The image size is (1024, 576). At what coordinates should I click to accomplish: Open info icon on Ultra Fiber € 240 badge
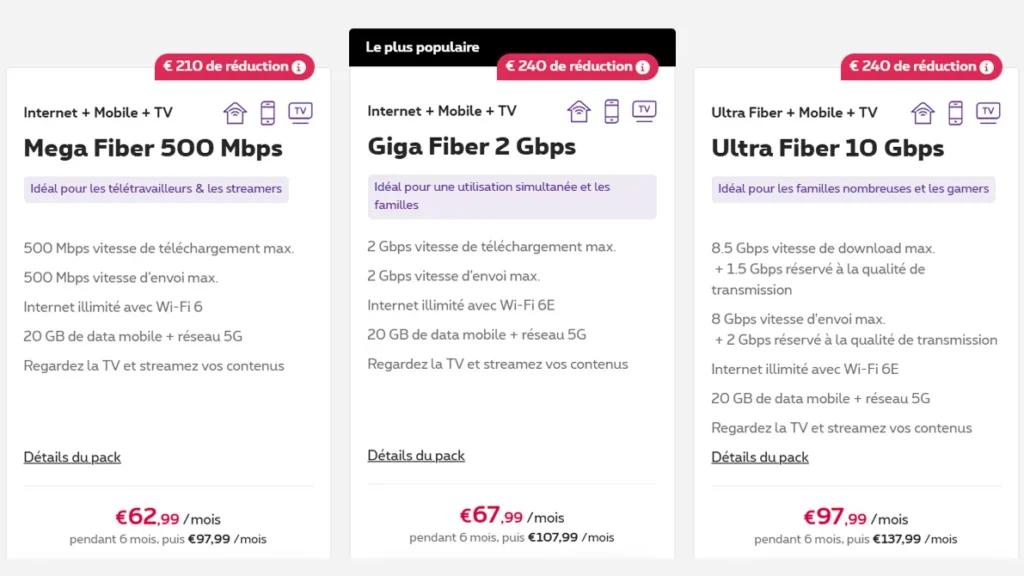987,67
